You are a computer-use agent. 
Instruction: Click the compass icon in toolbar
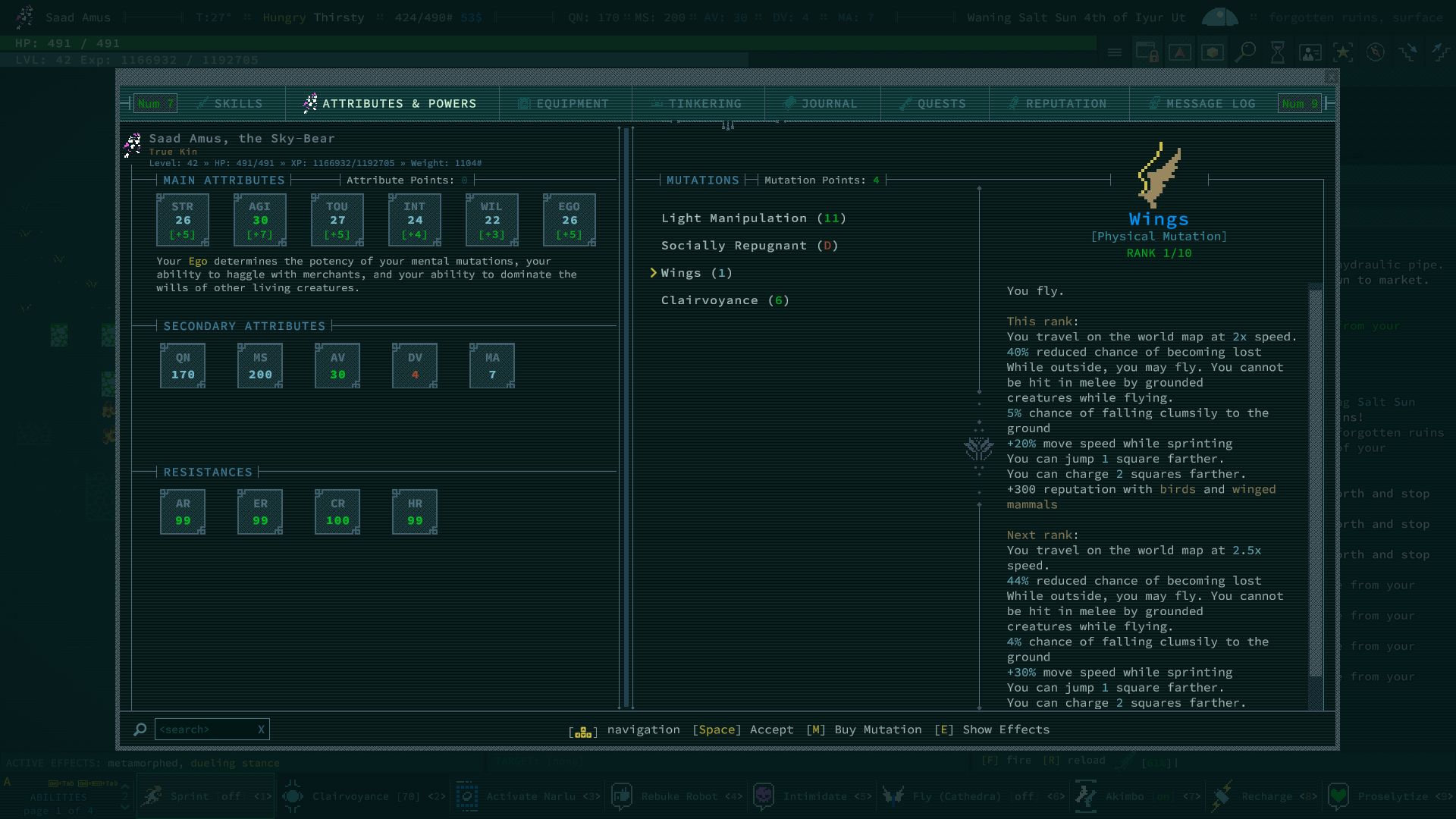coord(1375,52)
